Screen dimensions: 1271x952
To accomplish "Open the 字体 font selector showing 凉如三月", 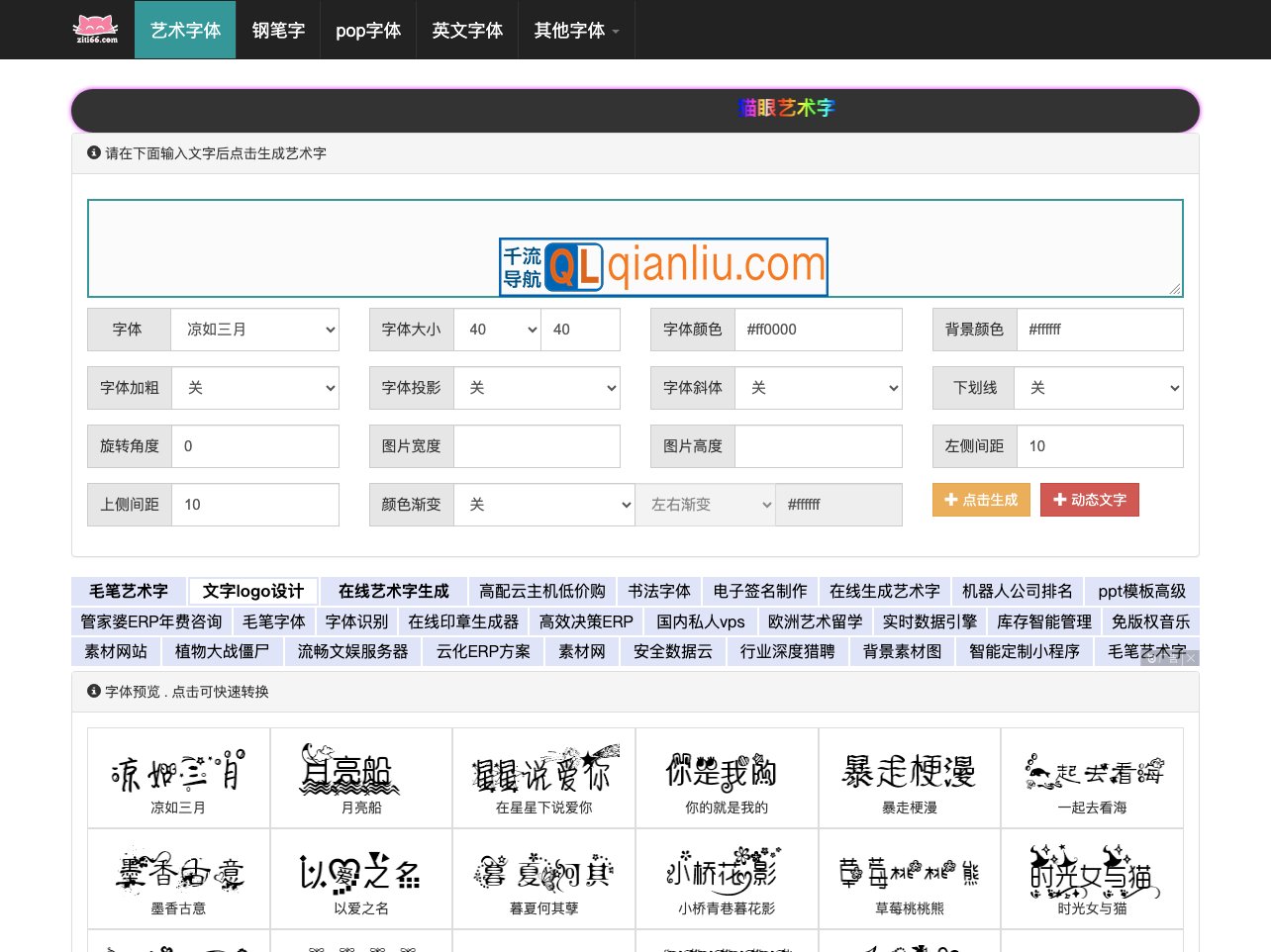I will 255,329.
